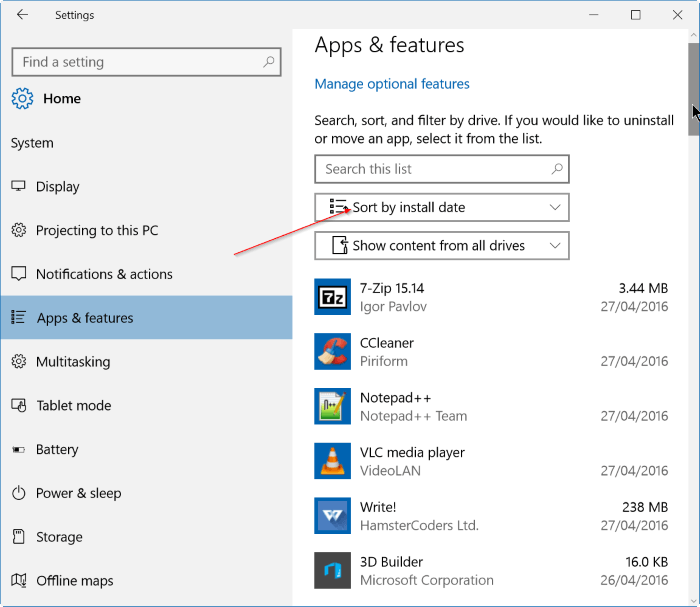Click the Home gear icon
The image size is (700, 607).
point(22,99)
